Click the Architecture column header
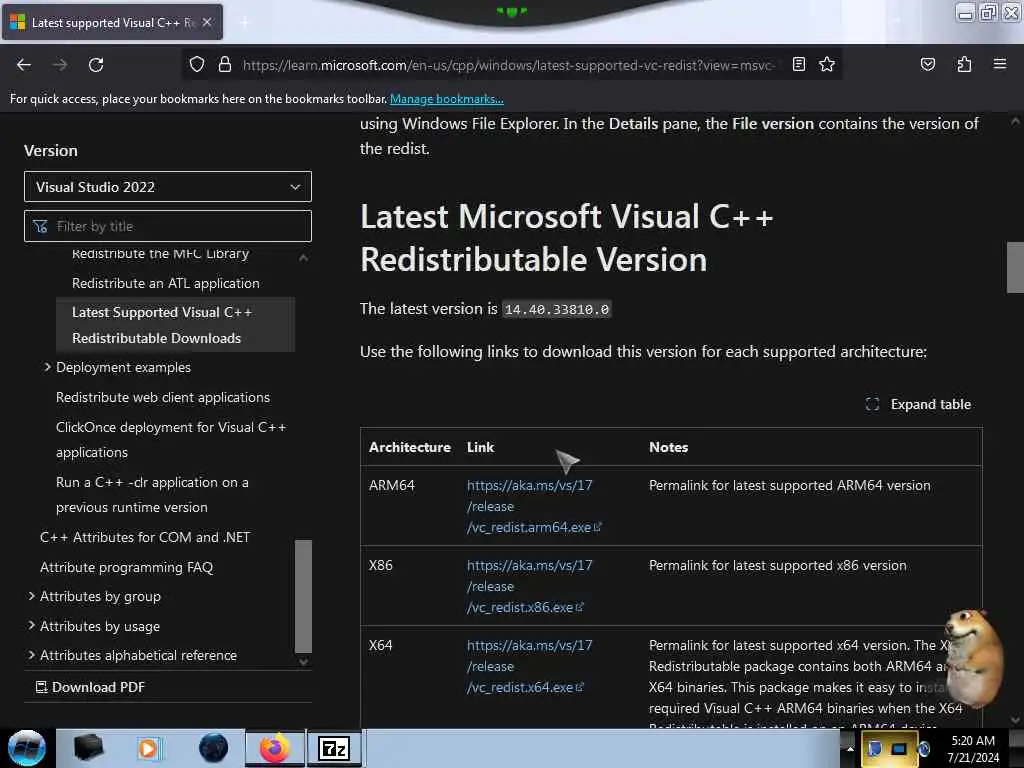This screenshot has width=1024, height=768. coord(409,447)
